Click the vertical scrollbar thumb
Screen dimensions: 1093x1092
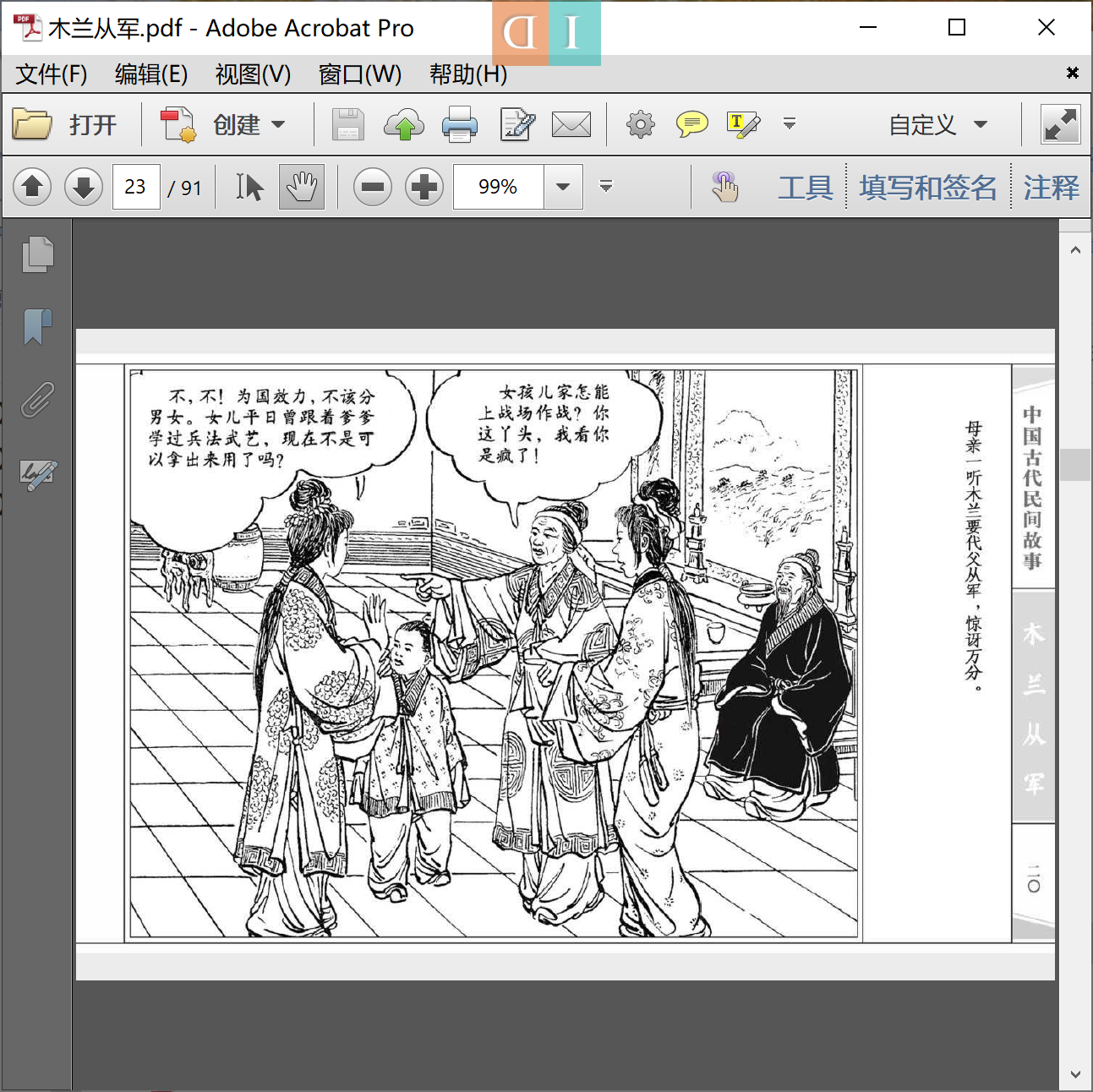(x=1075, y=465)
